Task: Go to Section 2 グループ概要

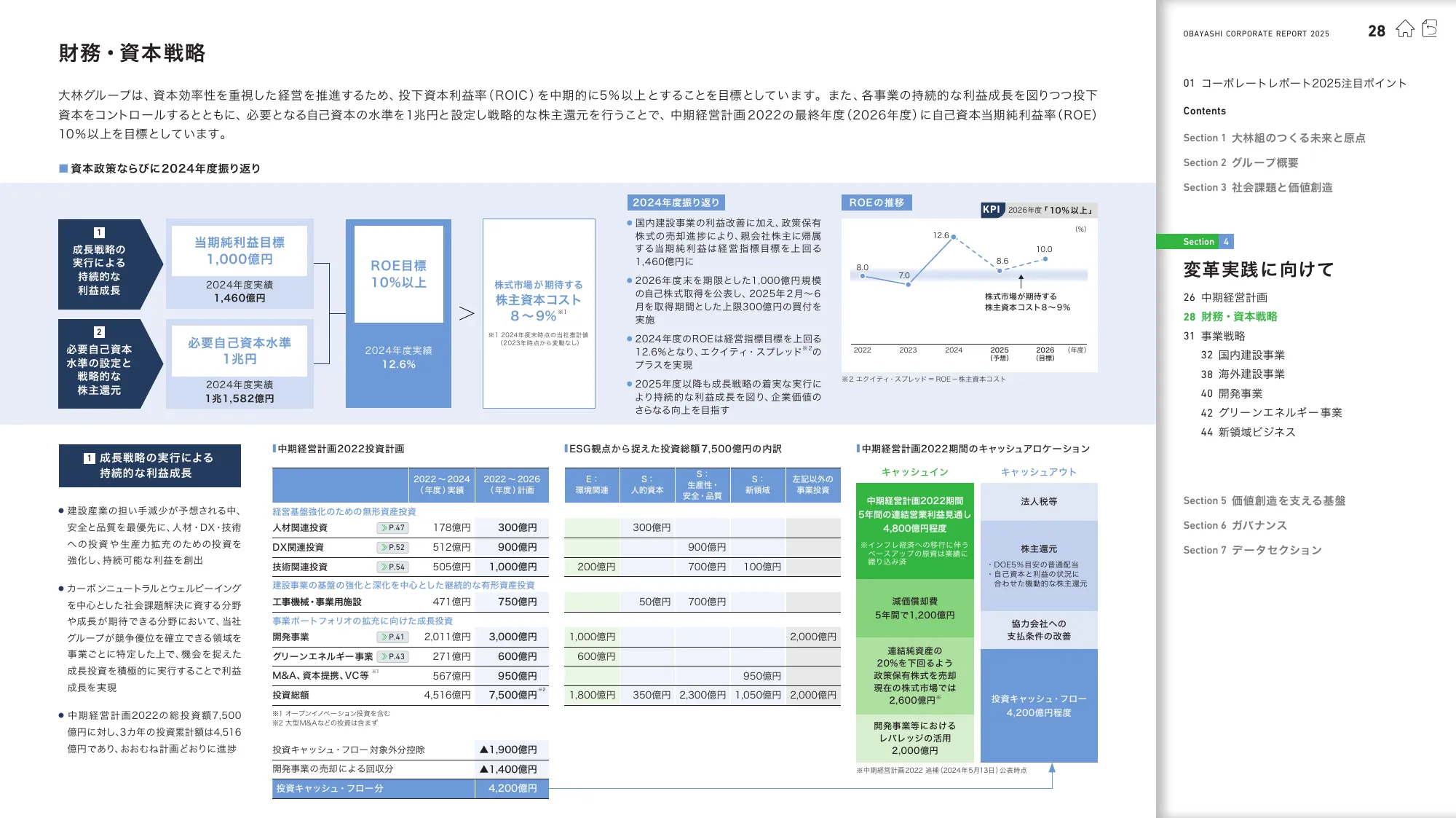Action: (x=1241, y=163)
